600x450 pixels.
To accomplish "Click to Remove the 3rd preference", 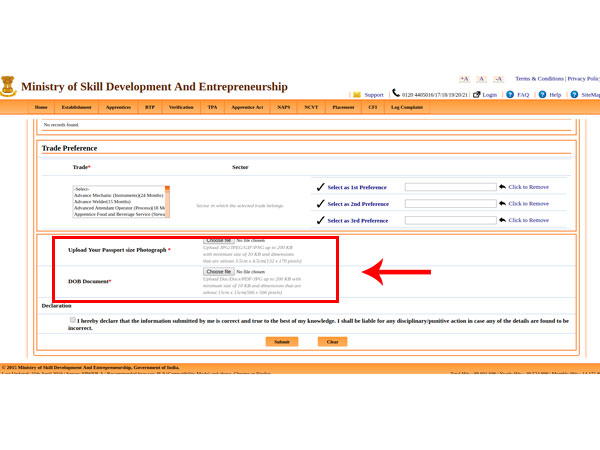I will 528,220.
